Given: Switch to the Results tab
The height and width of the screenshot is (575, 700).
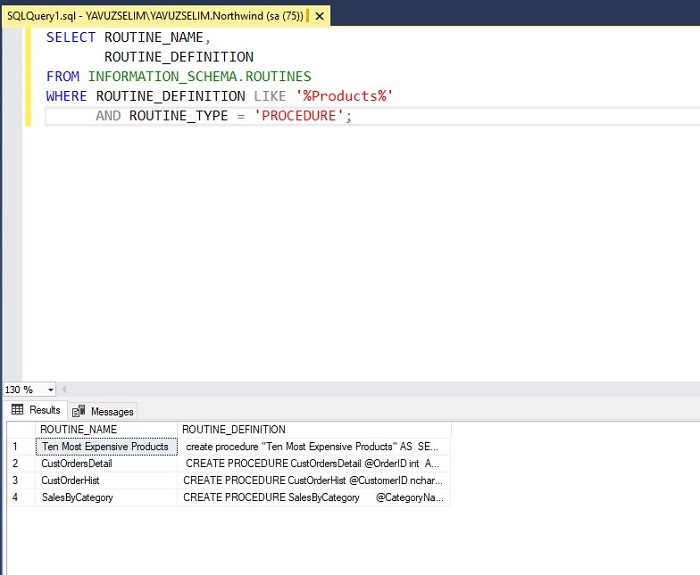Looking at the screenshot, I should (36, 410).
